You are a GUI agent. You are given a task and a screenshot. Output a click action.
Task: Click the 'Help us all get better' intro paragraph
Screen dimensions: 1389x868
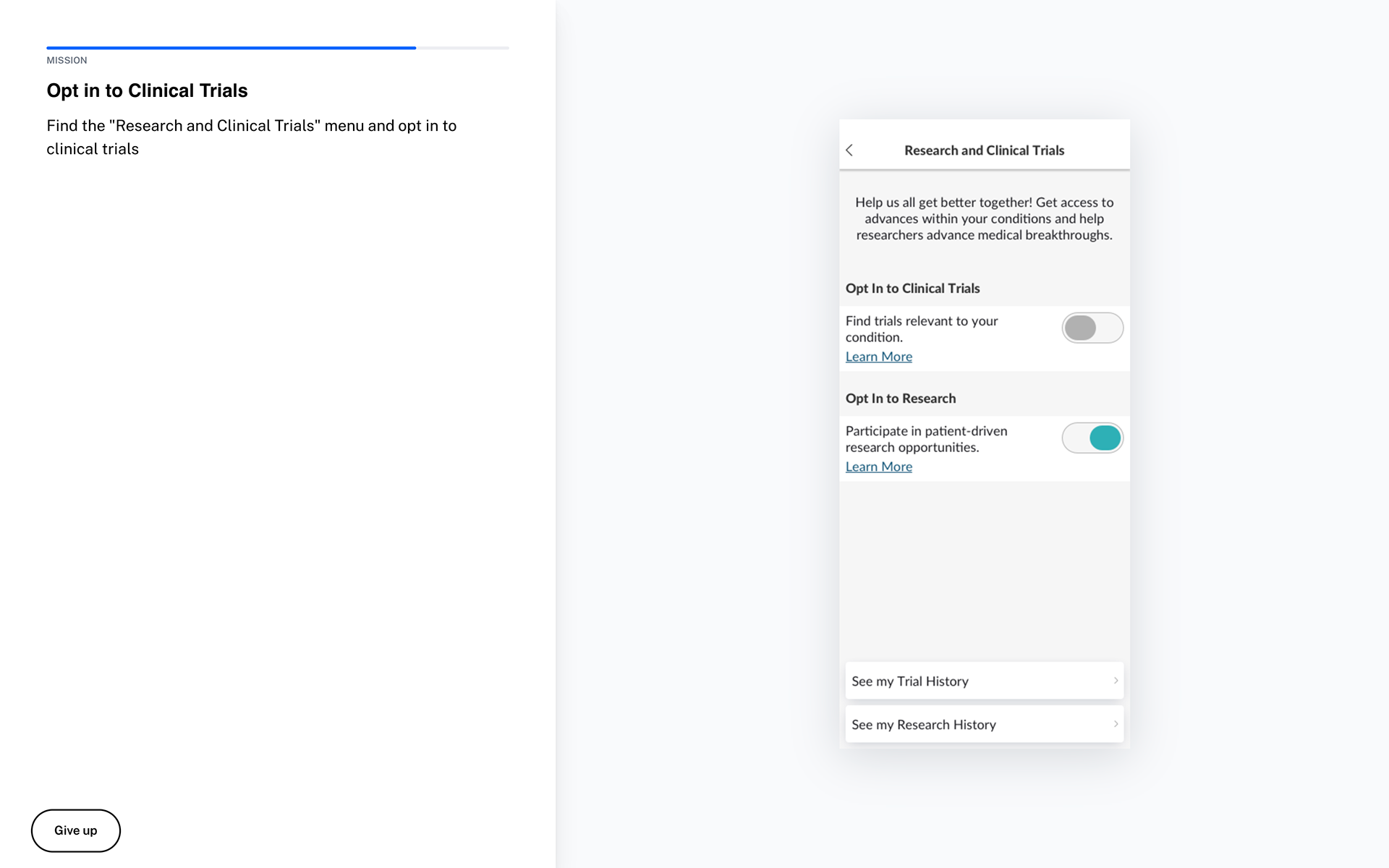pos(984,218)
